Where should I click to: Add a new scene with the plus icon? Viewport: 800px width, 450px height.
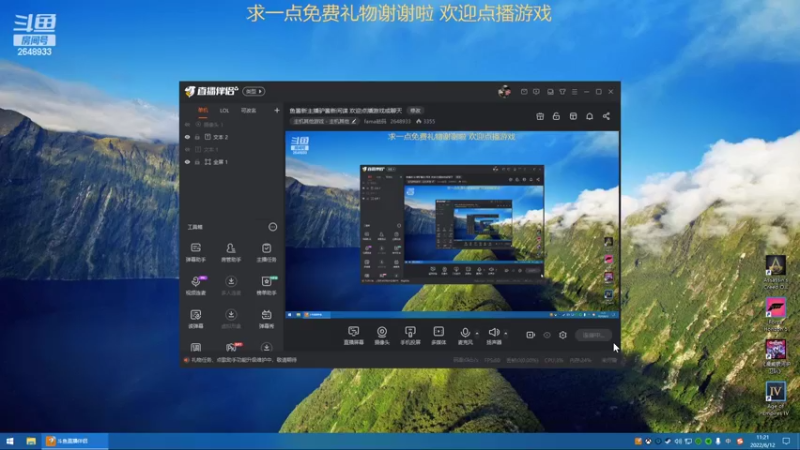[x=277, y=110]
